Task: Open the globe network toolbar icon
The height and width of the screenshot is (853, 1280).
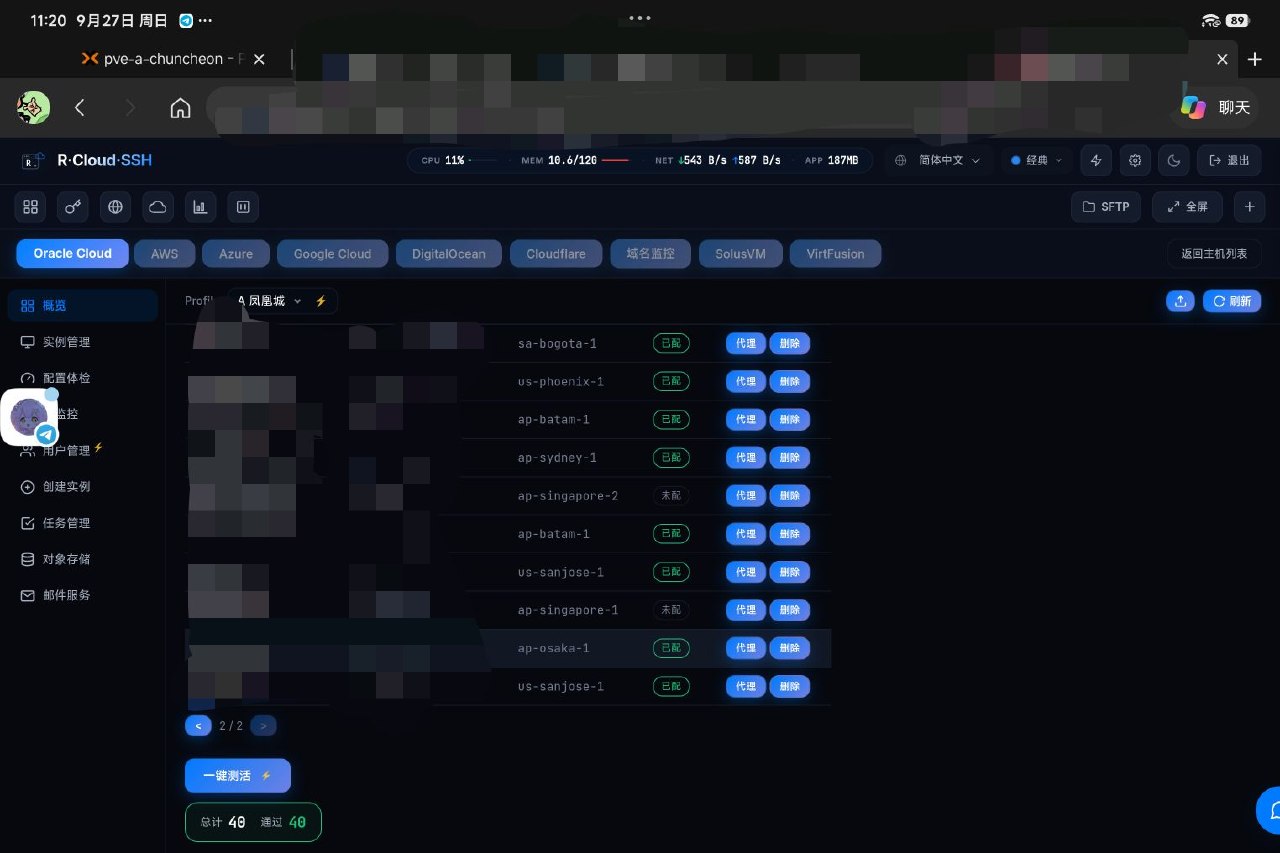Action: 115,207
